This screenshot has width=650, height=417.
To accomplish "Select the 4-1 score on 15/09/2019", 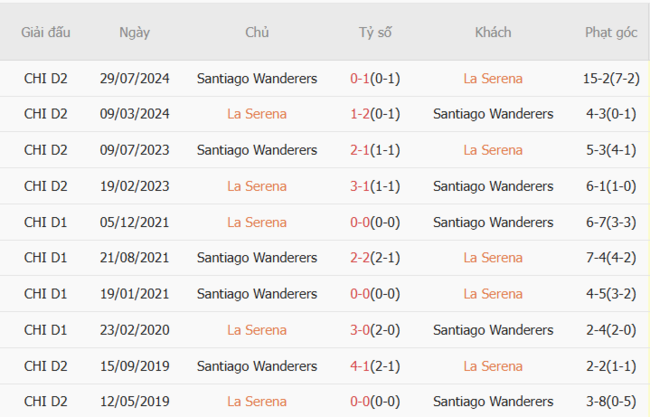I will click(361, 366).
